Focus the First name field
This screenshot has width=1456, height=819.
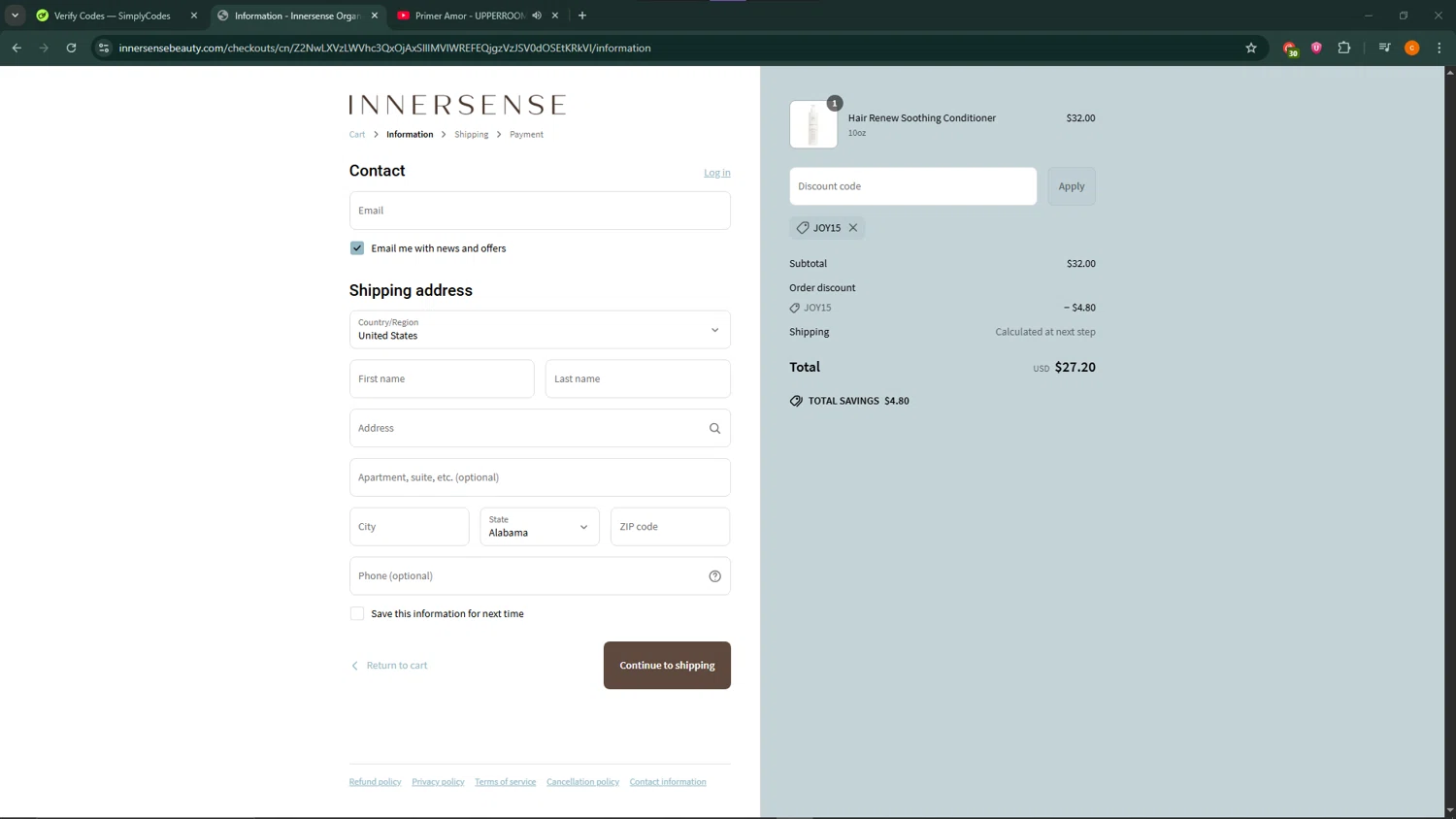442,379
